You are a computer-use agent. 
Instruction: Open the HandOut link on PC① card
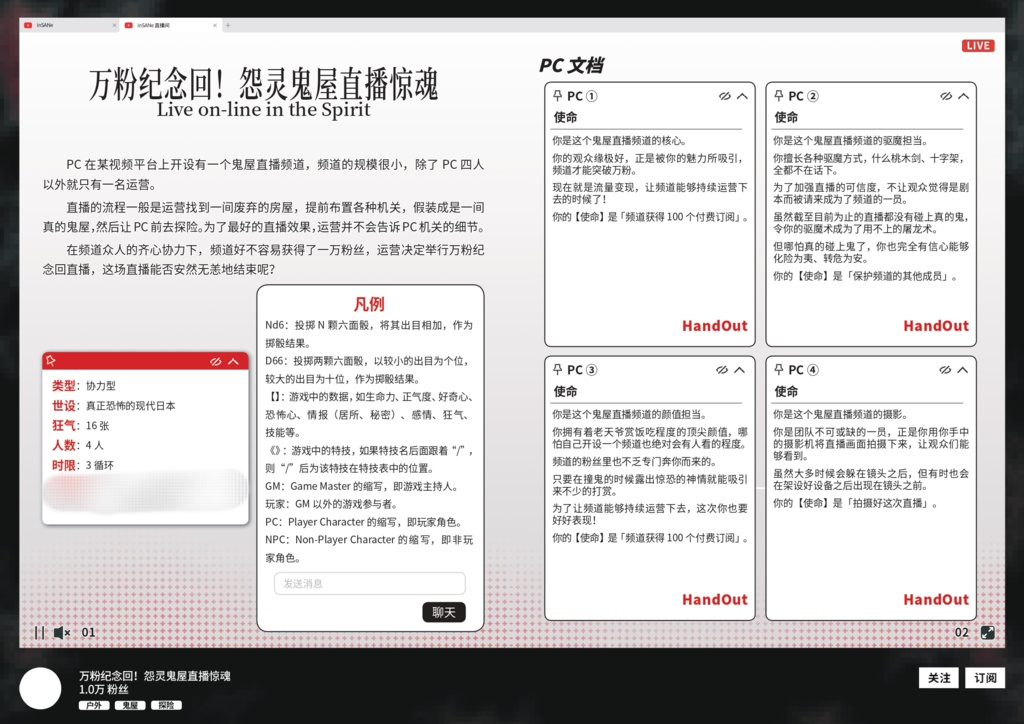(715, 325)
